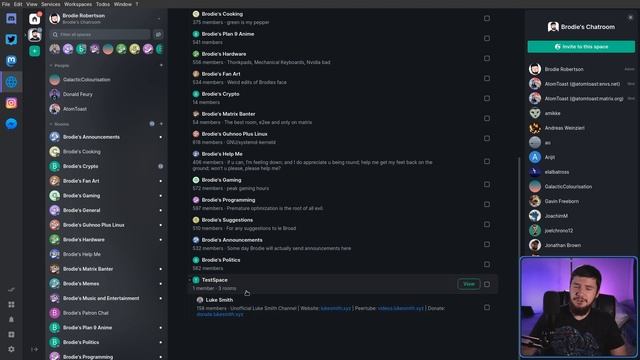Open the notification badge in the Rooms header
This screenshot has height=360, width=640.
click(152, 124)
